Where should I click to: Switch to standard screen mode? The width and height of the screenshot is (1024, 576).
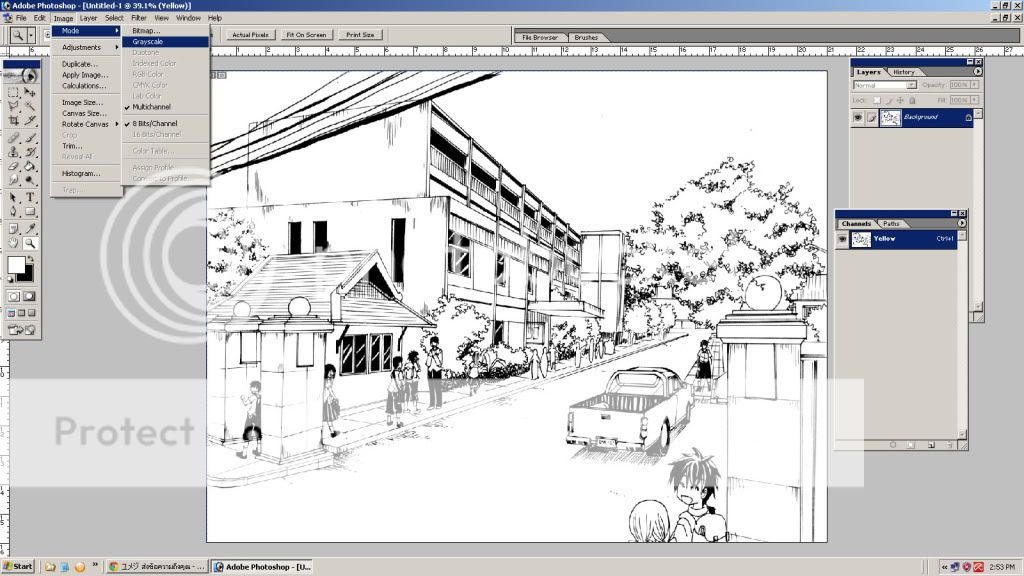pyautogui.click(x=12, y=313)
